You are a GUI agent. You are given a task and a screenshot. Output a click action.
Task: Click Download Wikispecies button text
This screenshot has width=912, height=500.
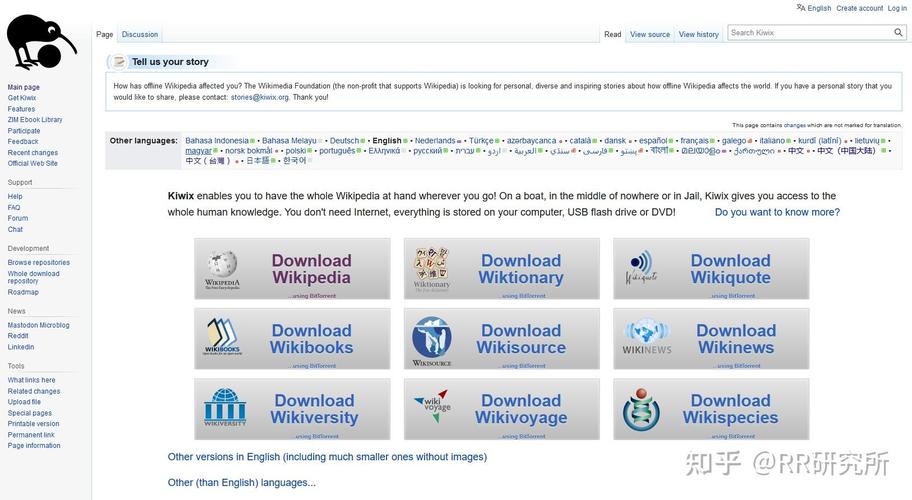pyautogui.click(x=731, y=409)
